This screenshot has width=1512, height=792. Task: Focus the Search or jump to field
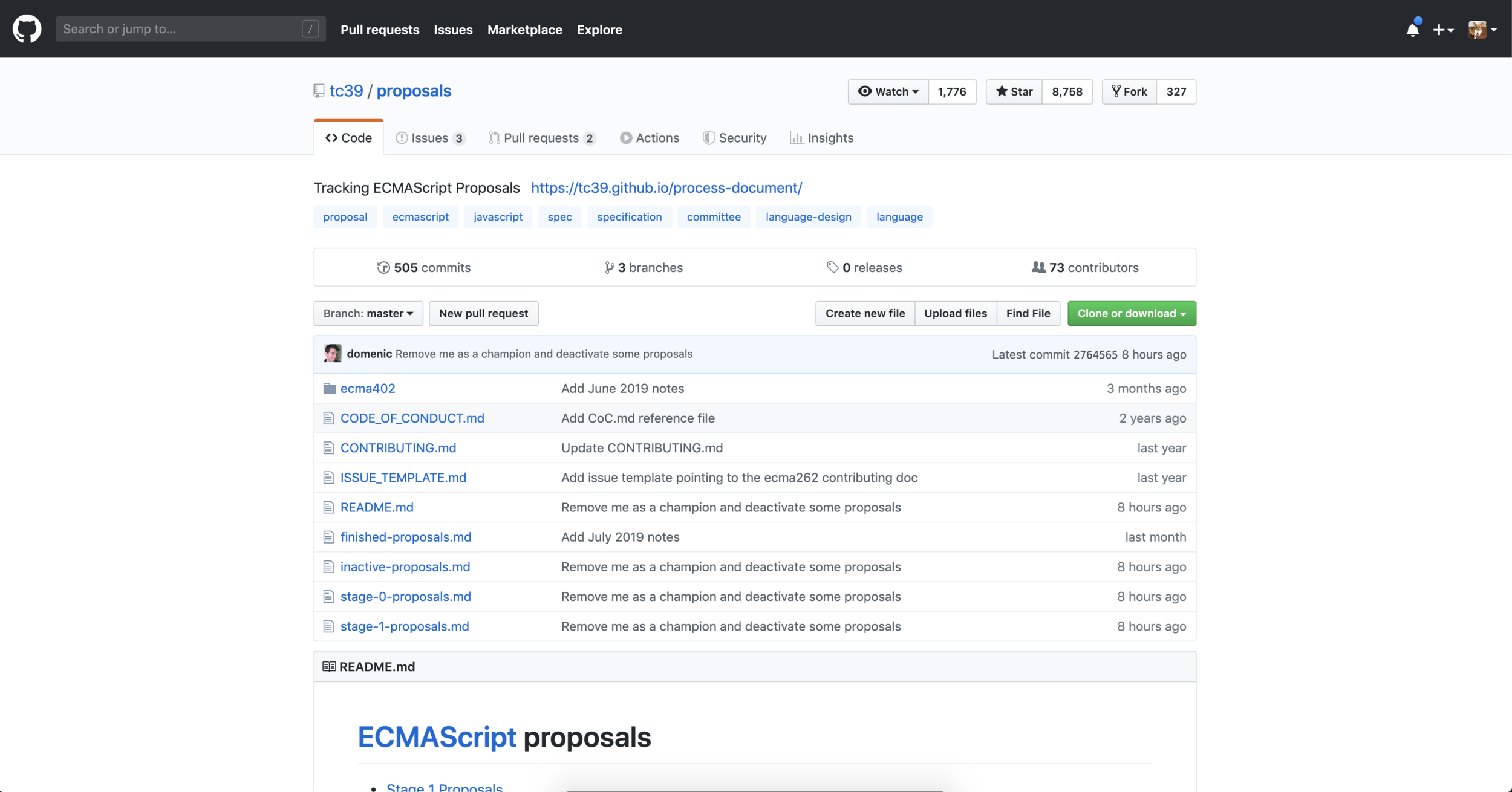click(181, 29)
